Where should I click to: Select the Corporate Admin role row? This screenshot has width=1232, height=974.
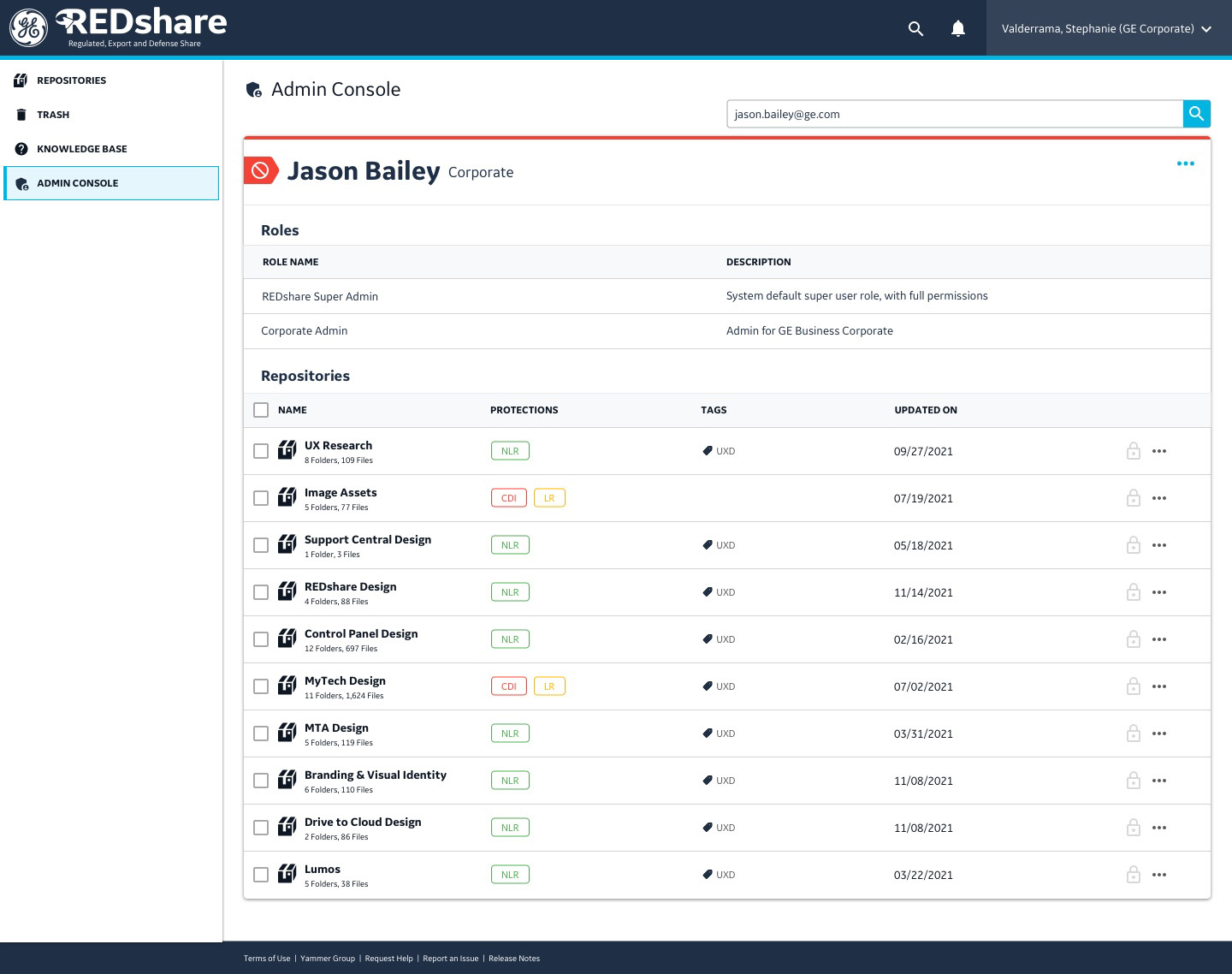[727, 331]
